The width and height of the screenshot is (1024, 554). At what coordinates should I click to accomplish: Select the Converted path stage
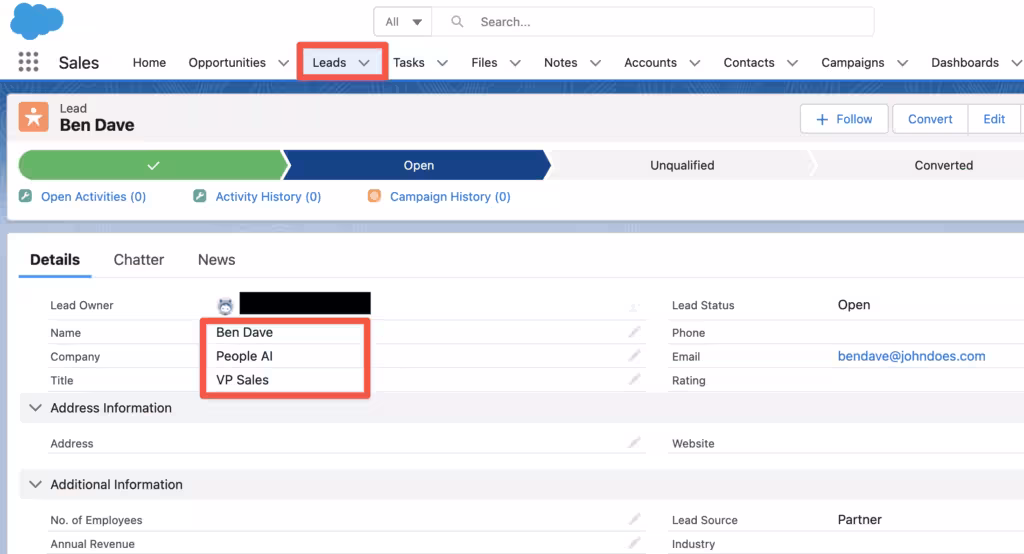pos(943,165)
